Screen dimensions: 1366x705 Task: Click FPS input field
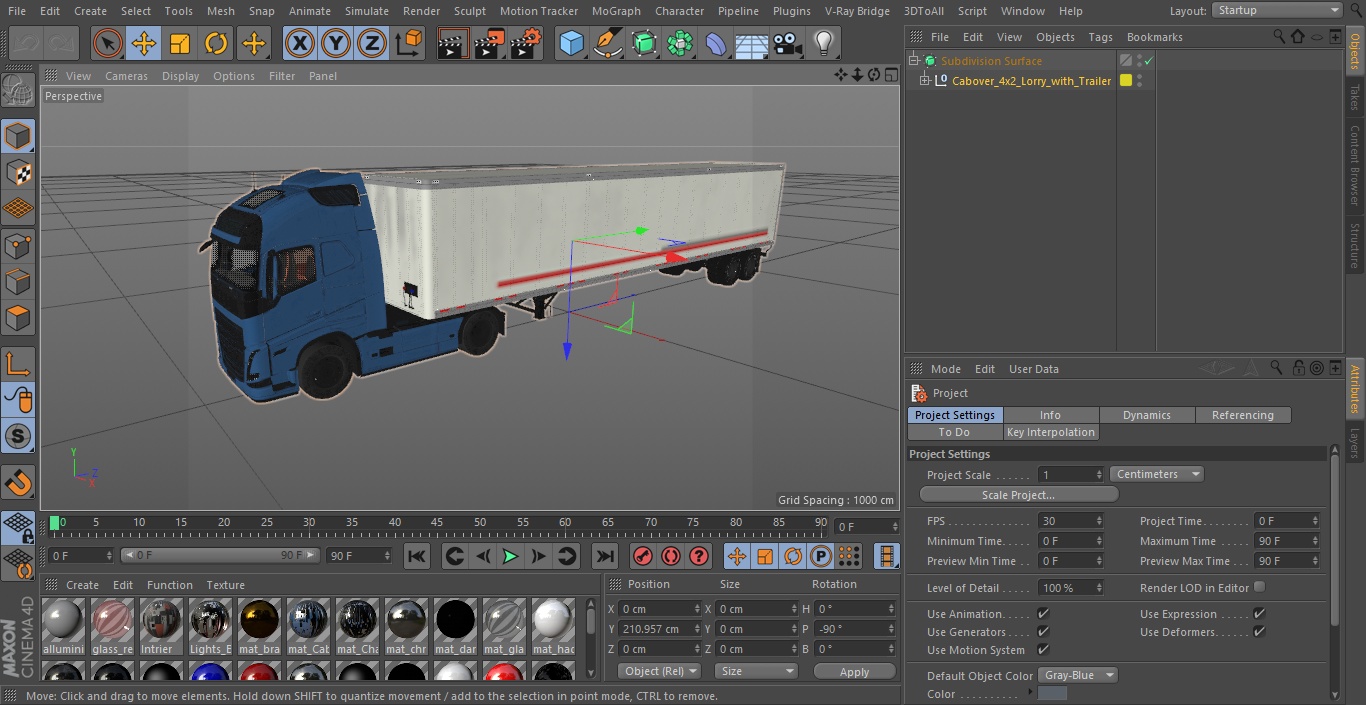pos(1071,521)
